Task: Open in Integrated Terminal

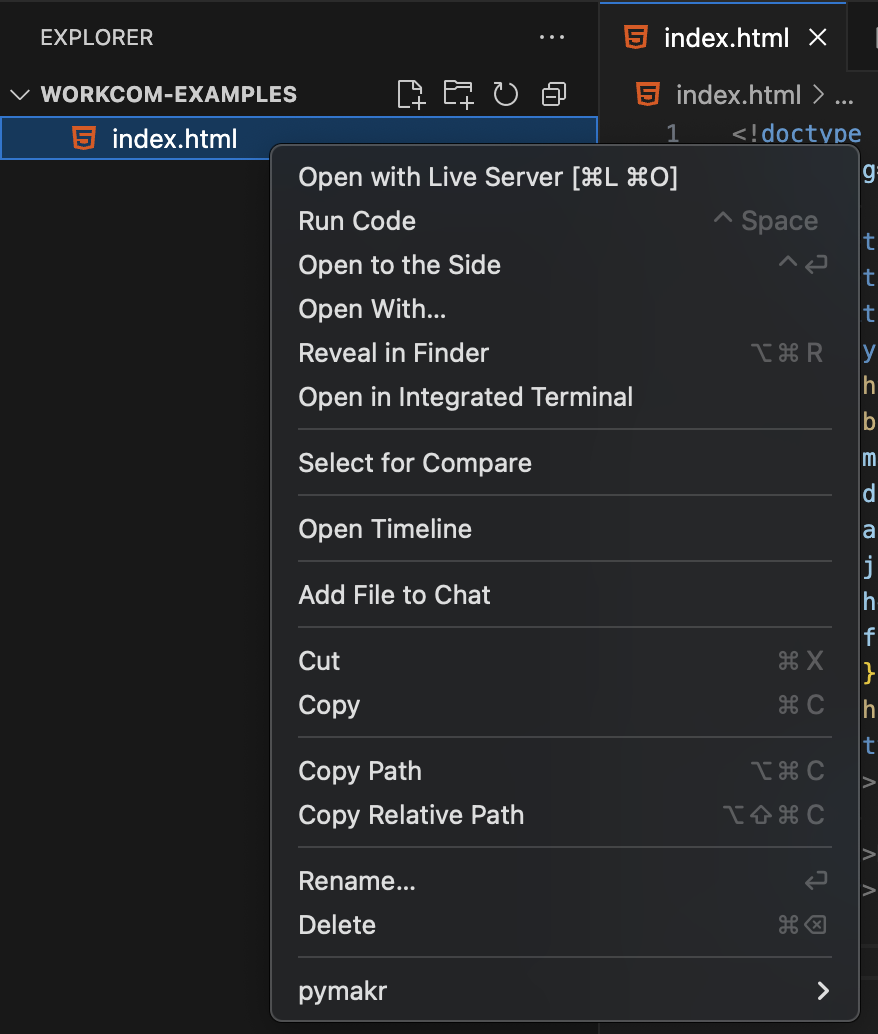Action: point(465,397)
